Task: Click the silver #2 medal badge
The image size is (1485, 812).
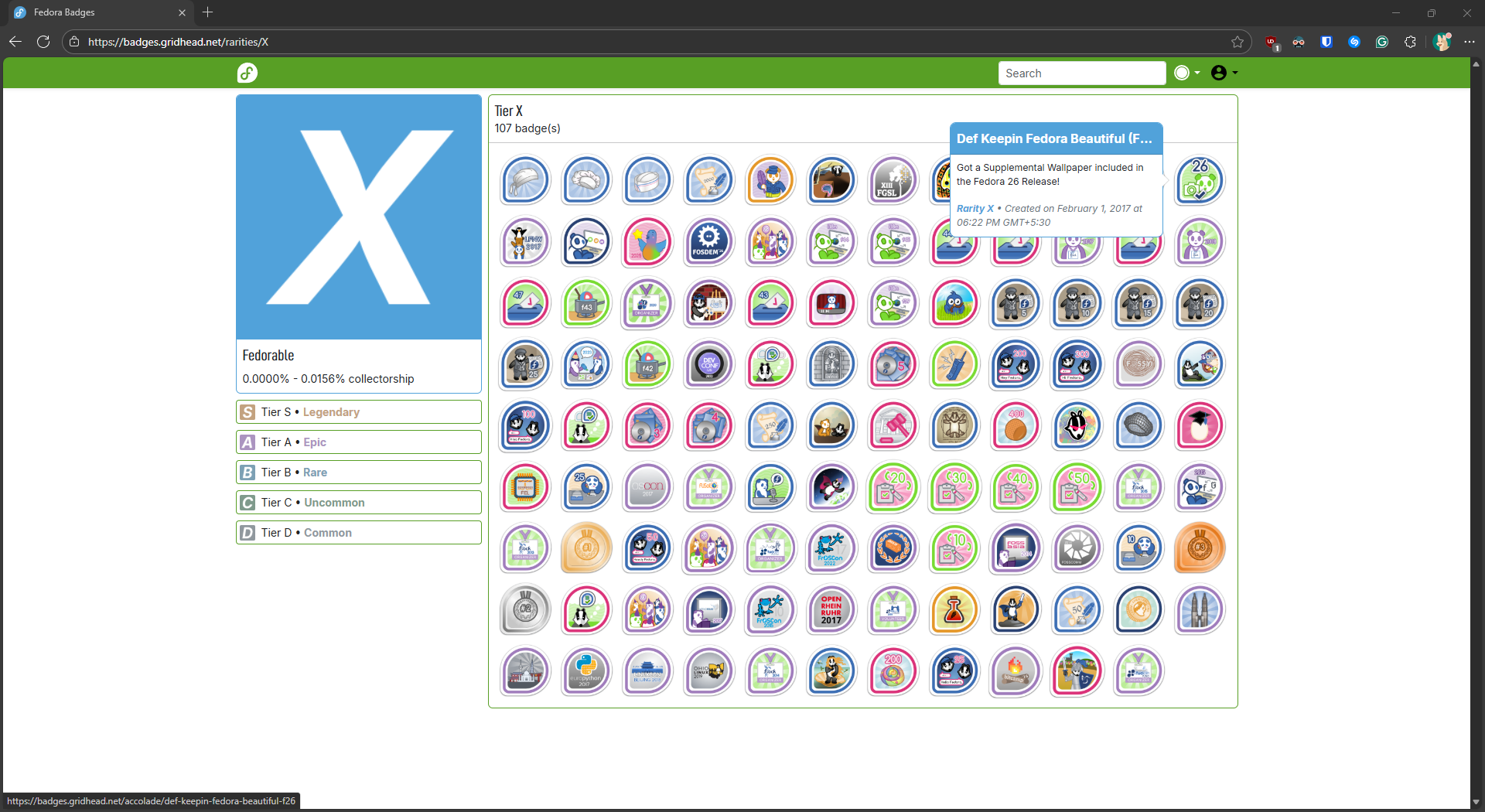Action: (x=525, y=609)
